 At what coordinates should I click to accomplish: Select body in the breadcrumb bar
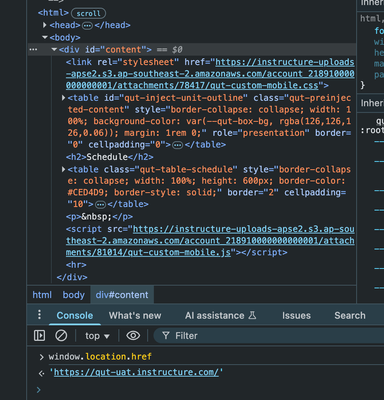pos(73,295)
